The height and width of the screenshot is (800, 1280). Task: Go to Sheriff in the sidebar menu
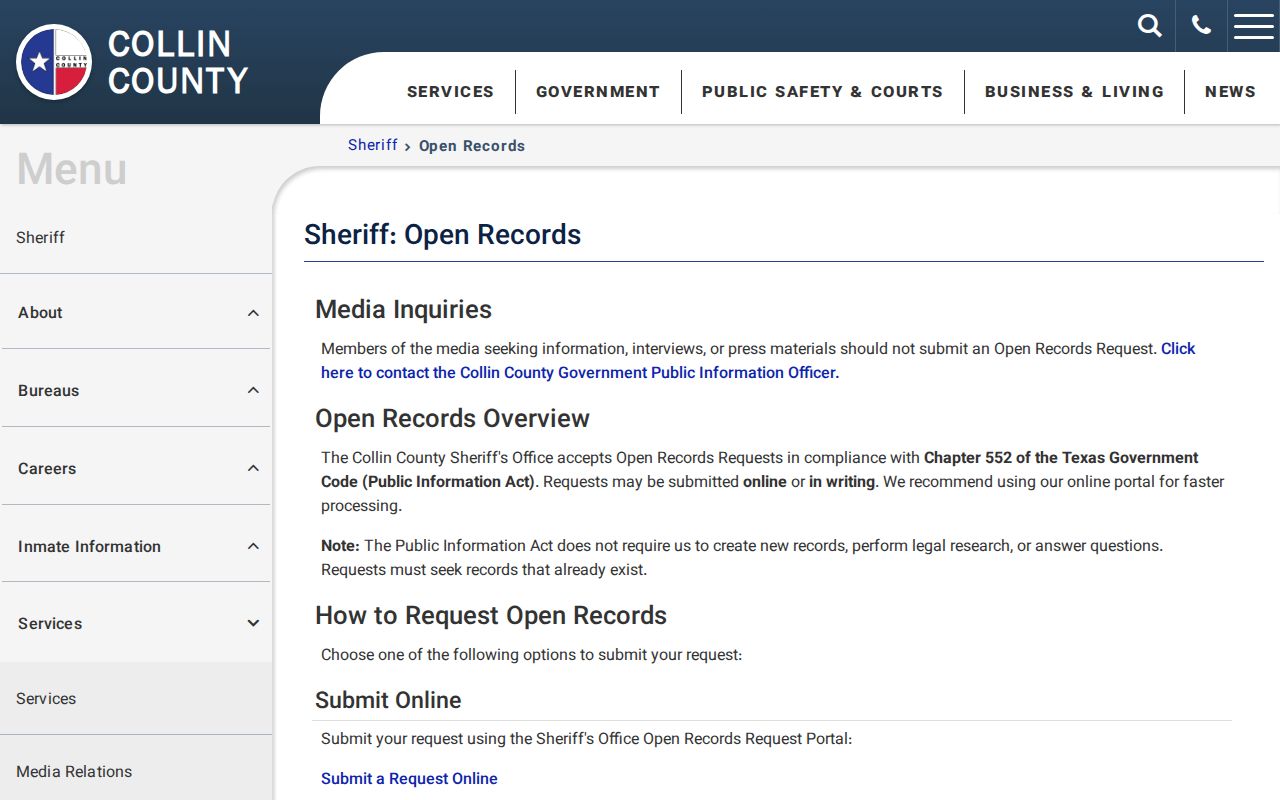tap(40, 237)
